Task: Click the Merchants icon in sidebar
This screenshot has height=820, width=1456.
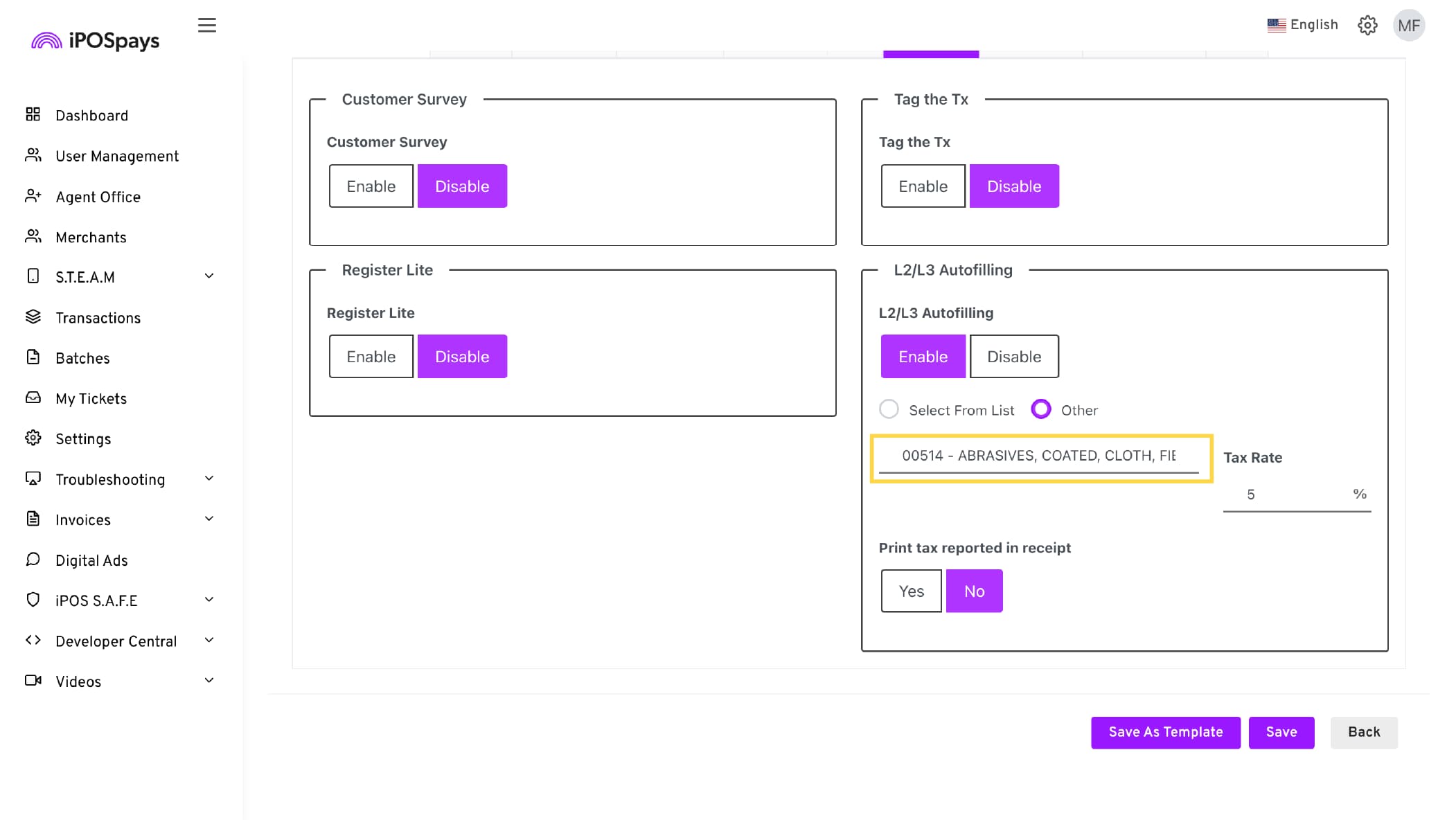Action: (x=33, y=236)
